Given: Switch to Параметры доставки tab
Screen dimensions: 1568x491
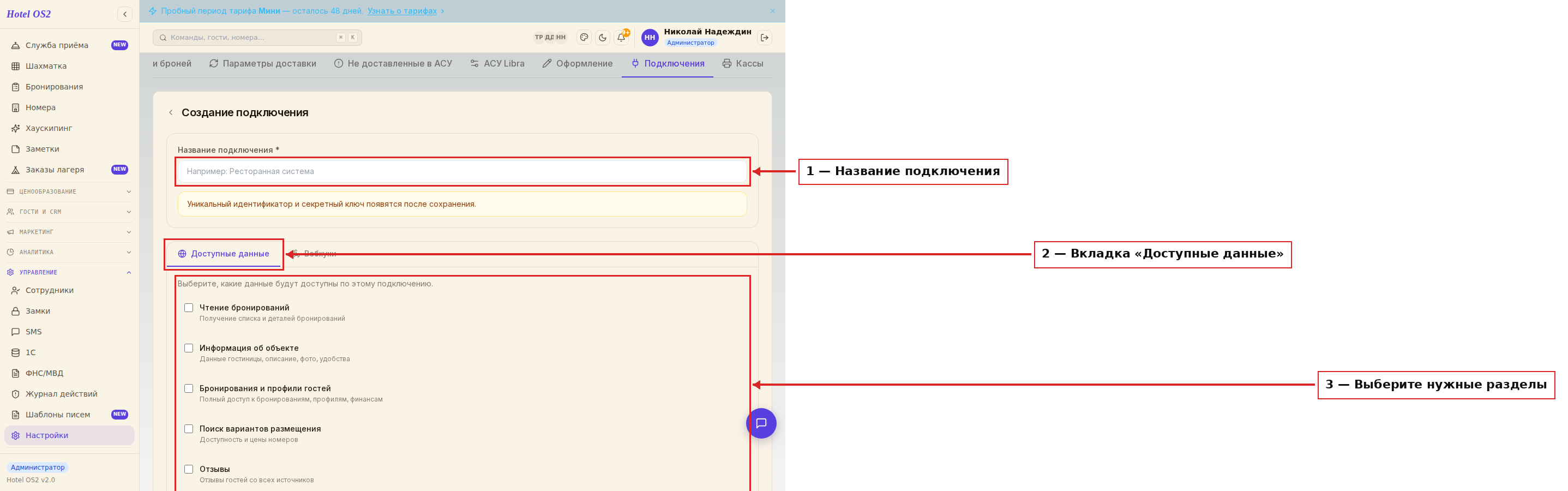Looking at the screenshot, I should 262,63.
